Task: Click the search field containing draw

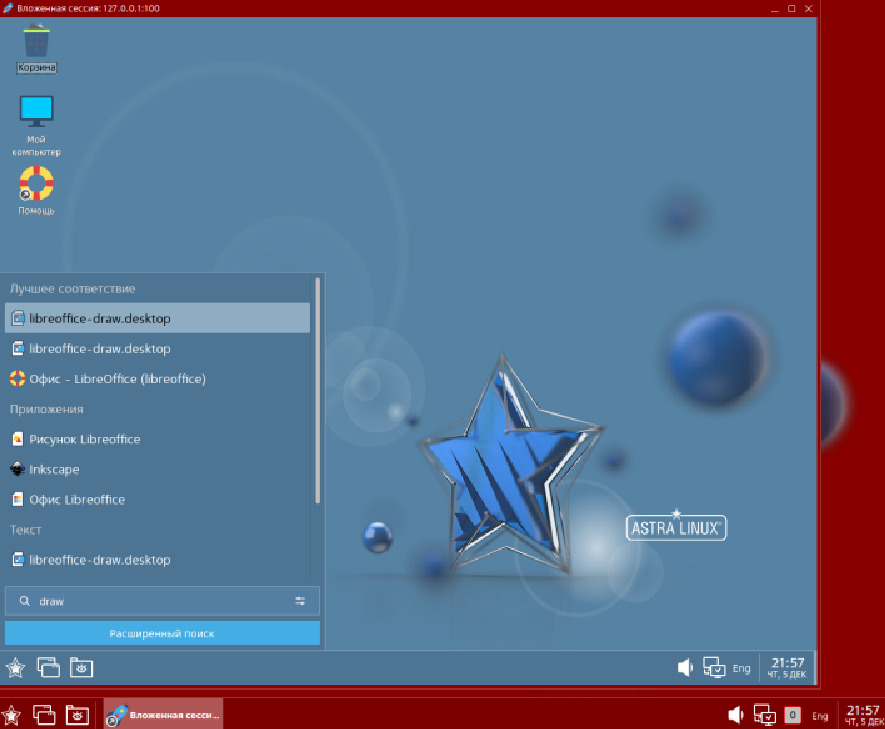Action: [162, 601]
